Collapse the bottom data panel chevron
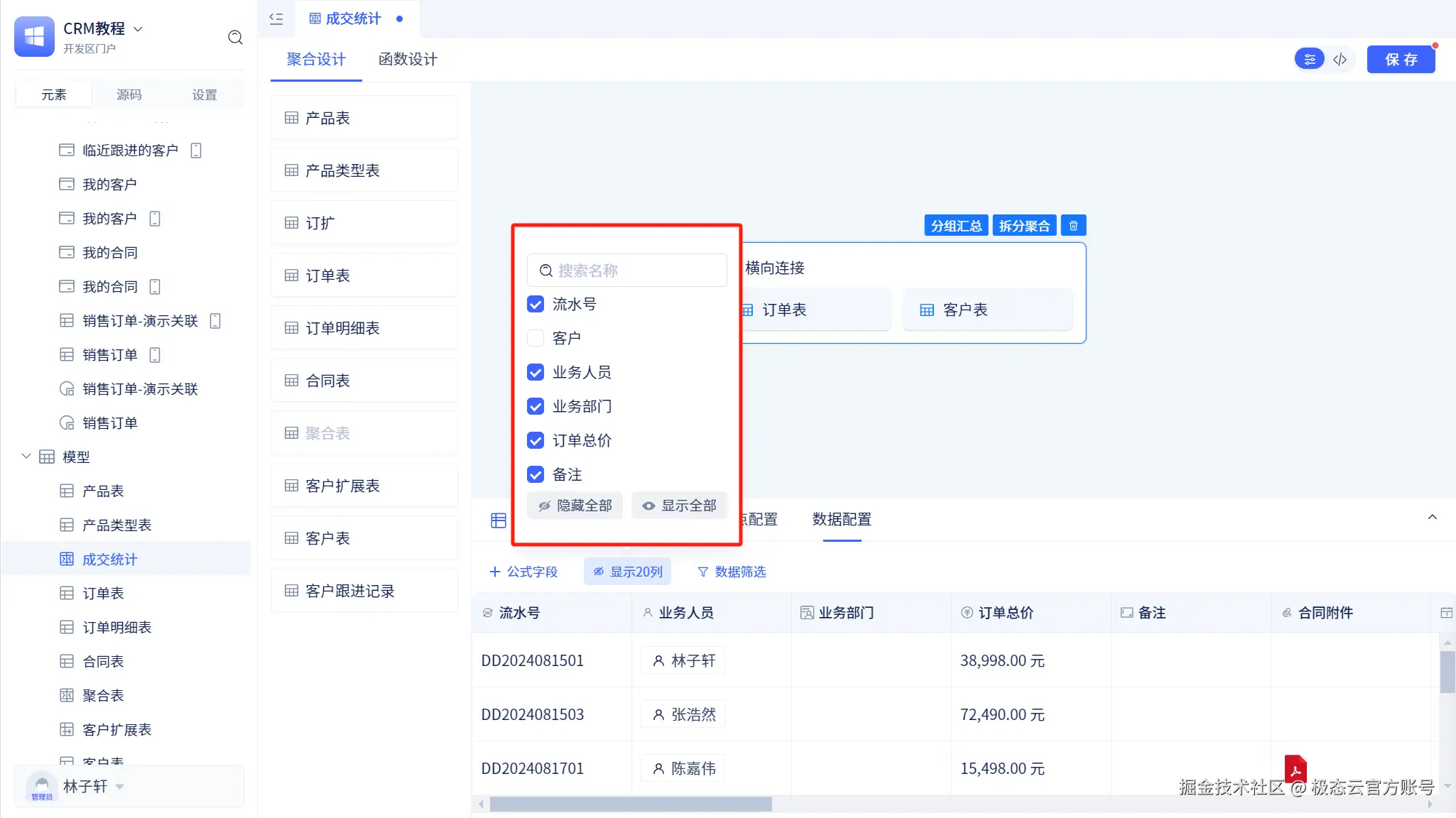 click(x=1432, y=518)
